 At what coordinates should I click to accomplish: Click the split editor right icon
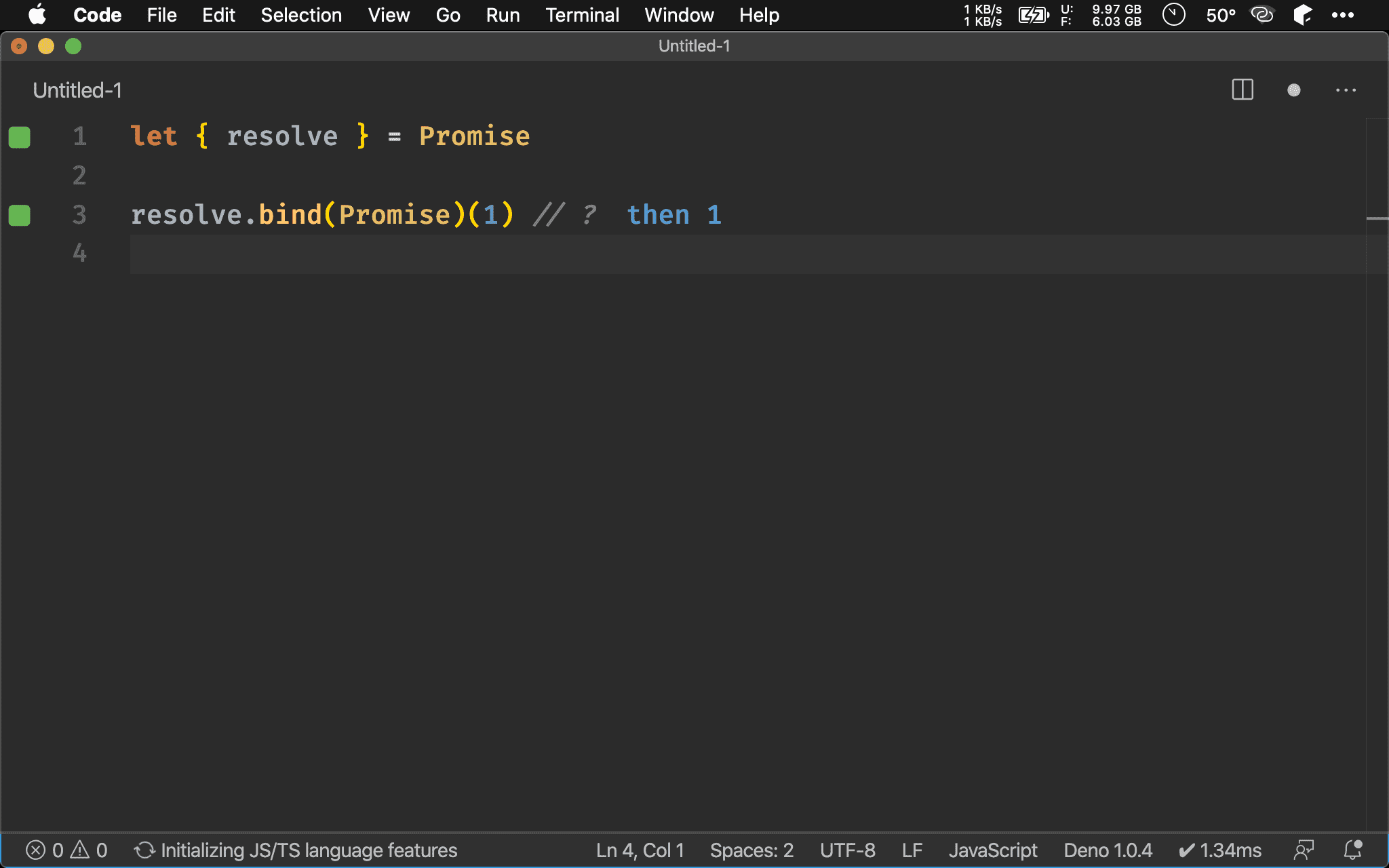pyautogui.click(x=1242, y=90)
